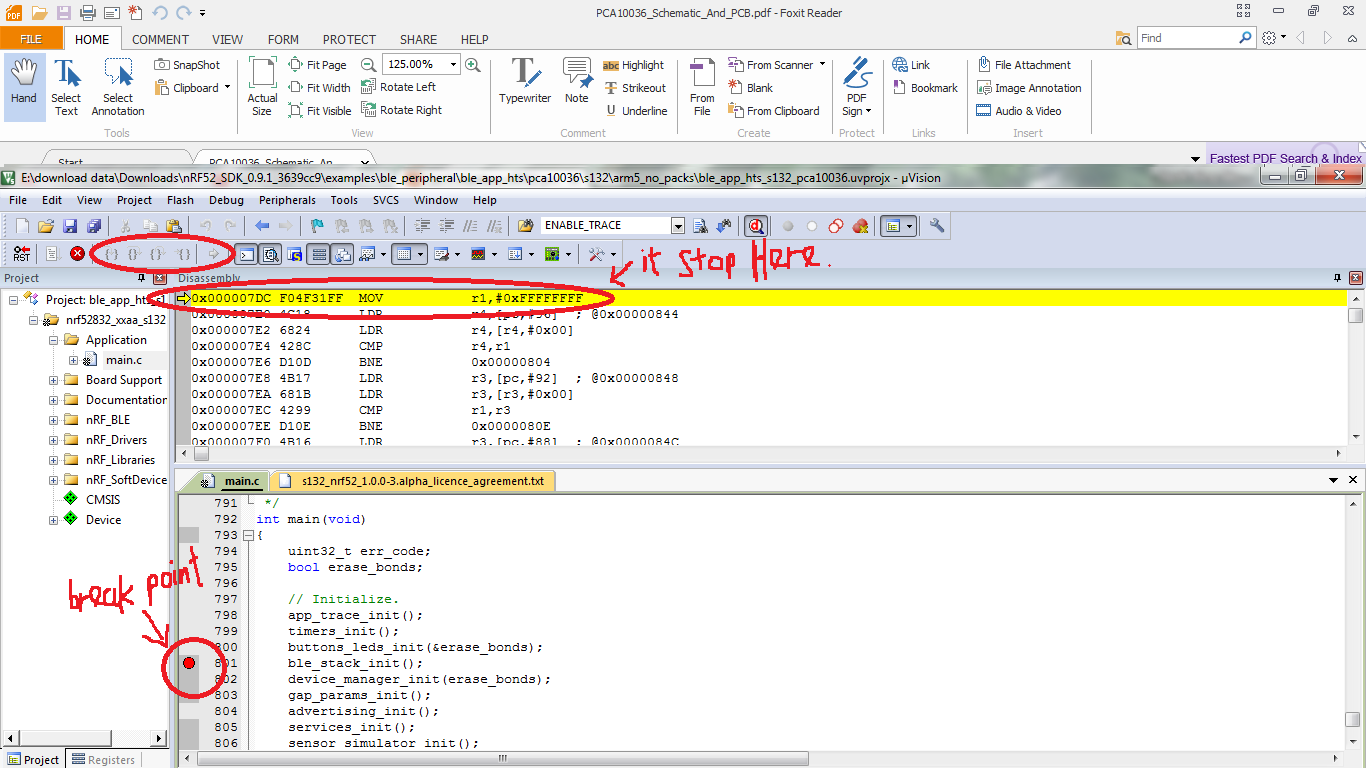Viewport: 1366px width, 768px height.
Task: Expand the From Scanner dropdown arrow
Action: point(822,65)
